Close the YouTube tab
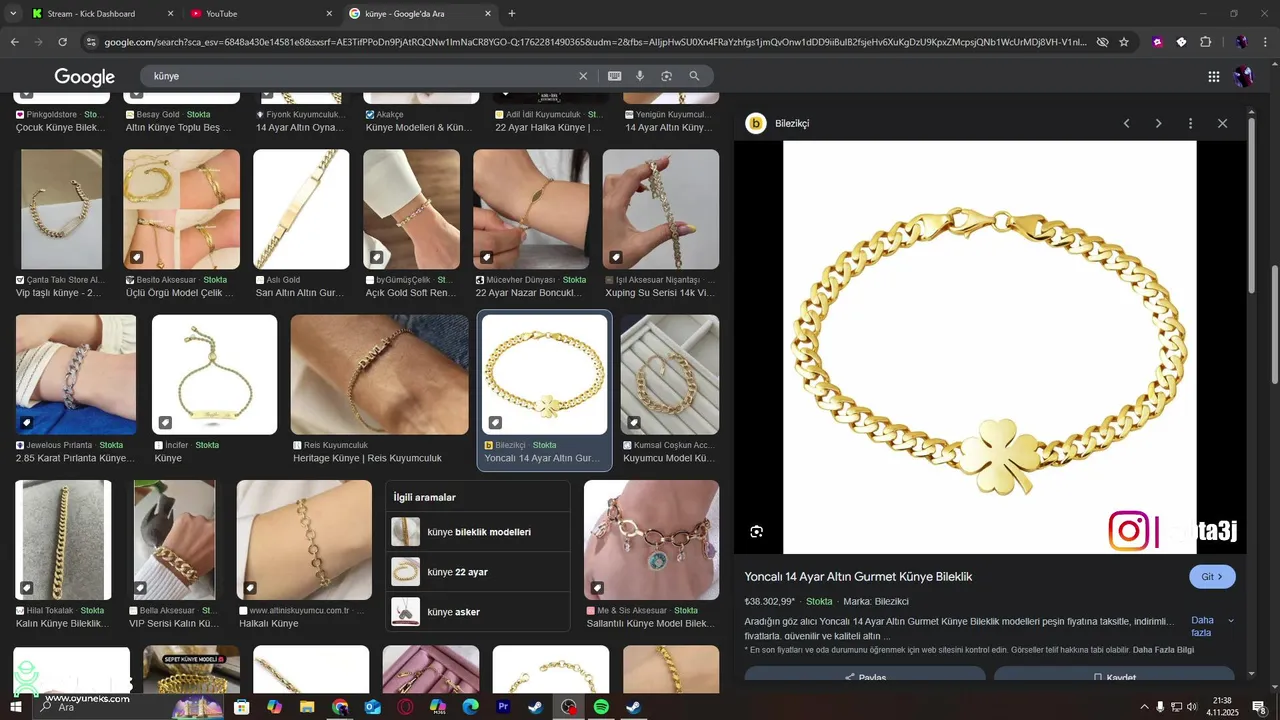Viewport: 1280px width, 720px height. (329, 14)
